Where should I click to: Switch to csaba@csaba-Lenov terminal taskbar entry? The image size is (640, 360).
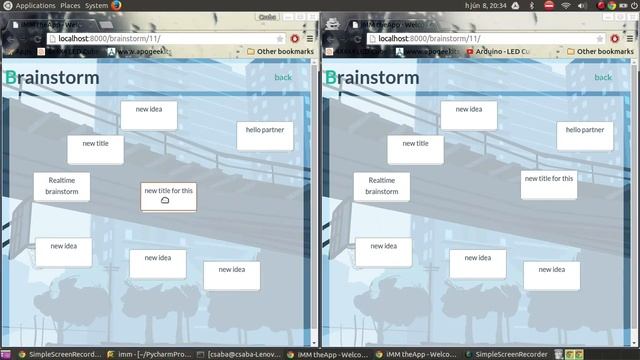[239, 354]
